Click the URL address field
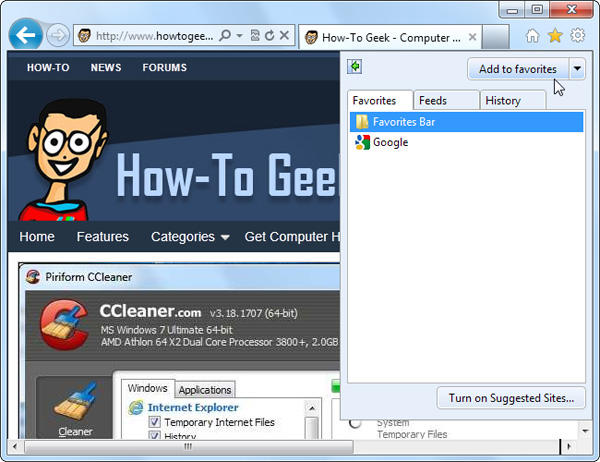The image size is (600, 462). coord(155,36)
